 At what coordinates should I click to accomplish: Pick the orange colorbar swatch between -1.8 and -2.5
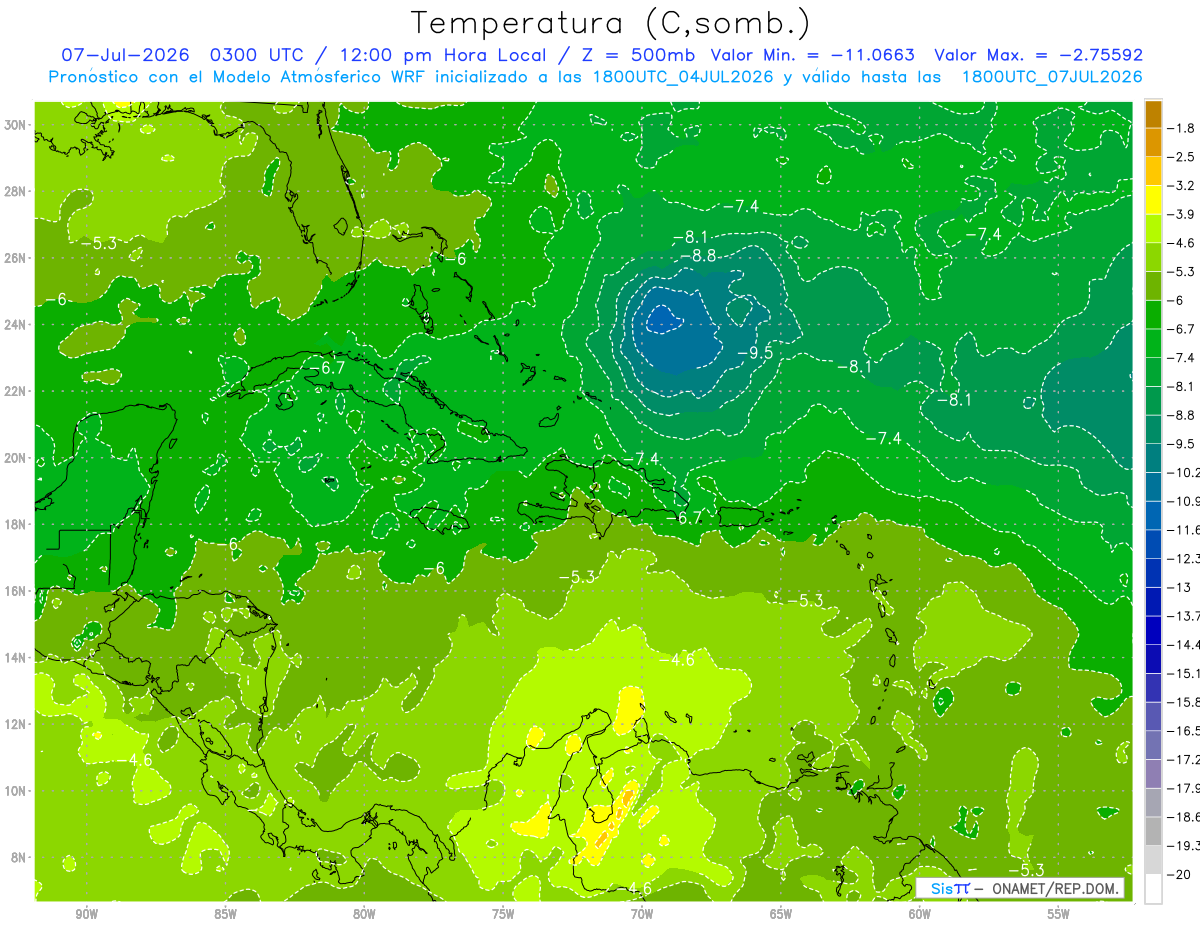tap(1153, 143)
